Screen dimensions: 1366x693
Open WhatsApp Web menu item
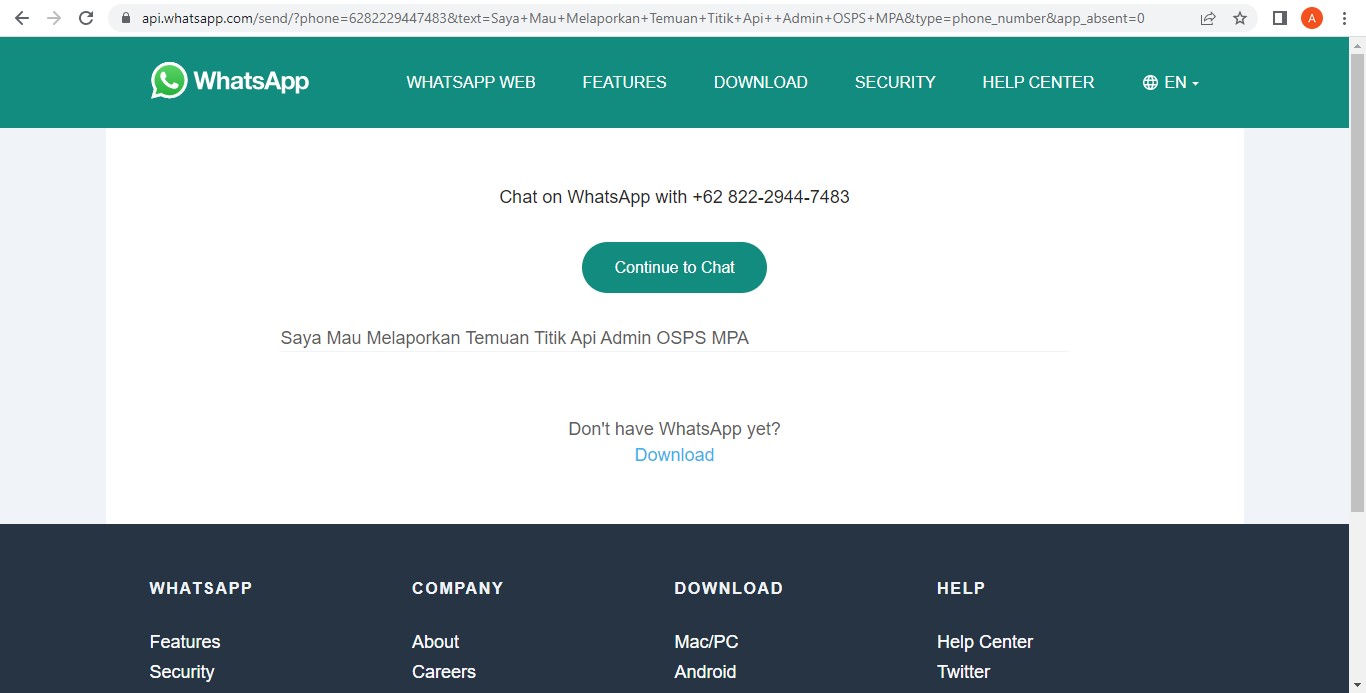pos(471,82)
